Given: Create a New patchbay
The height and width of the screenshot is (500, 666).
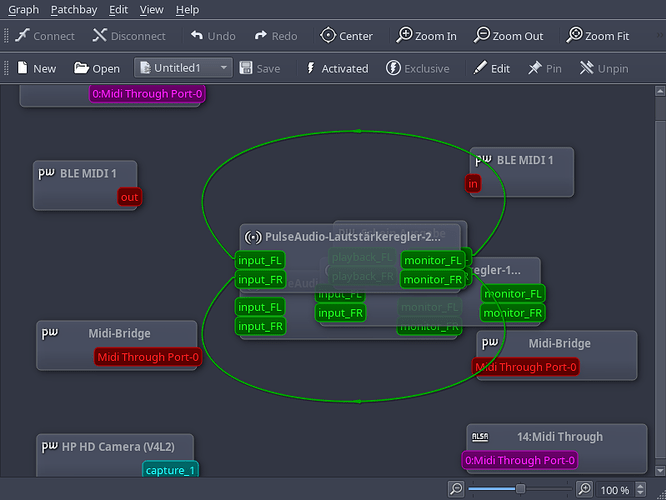Looking at the screenshot, I should pyautogui.click(x=36, y=68).
